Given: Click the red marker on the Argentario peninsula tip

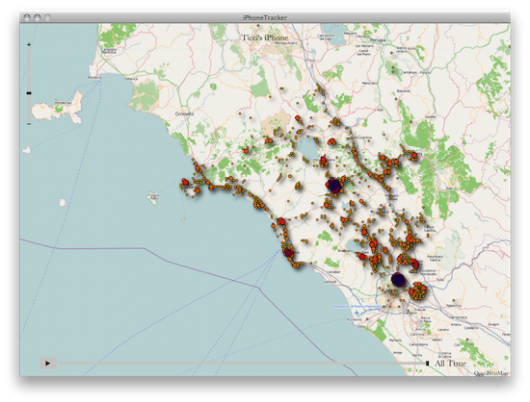Looking at the screenshot, I should (x=185, y=182).
